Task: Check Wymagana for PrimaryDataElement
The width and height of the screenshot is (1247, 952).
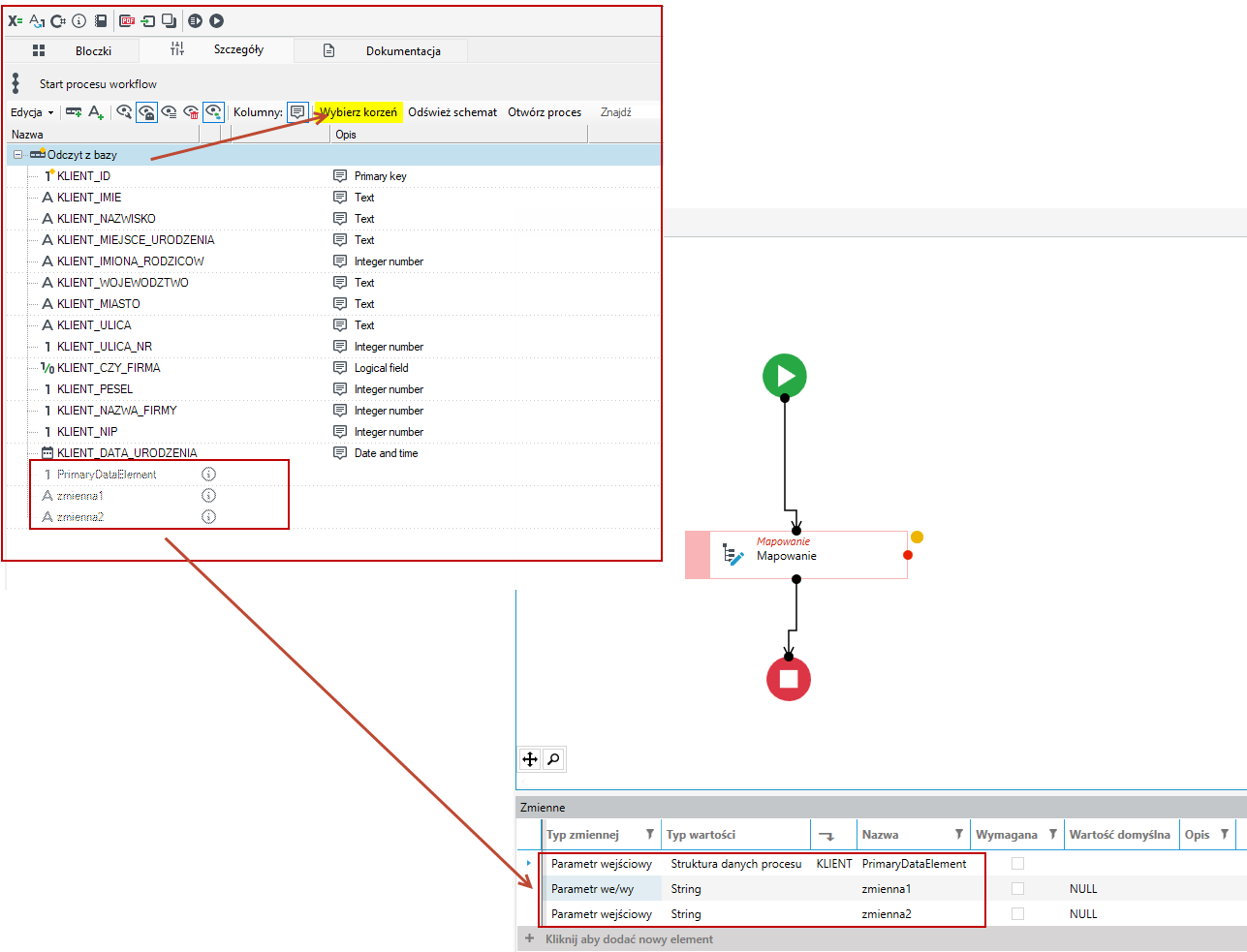Action: 1017,863
